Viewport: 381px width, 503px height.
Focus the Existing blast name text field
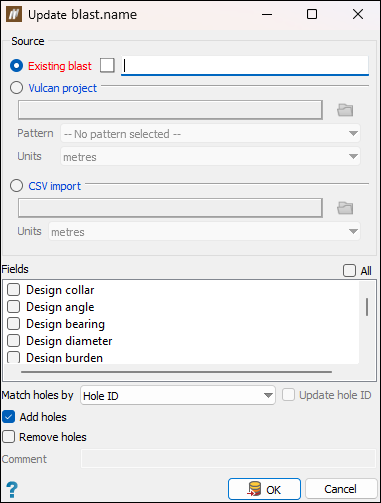point(245,66)
